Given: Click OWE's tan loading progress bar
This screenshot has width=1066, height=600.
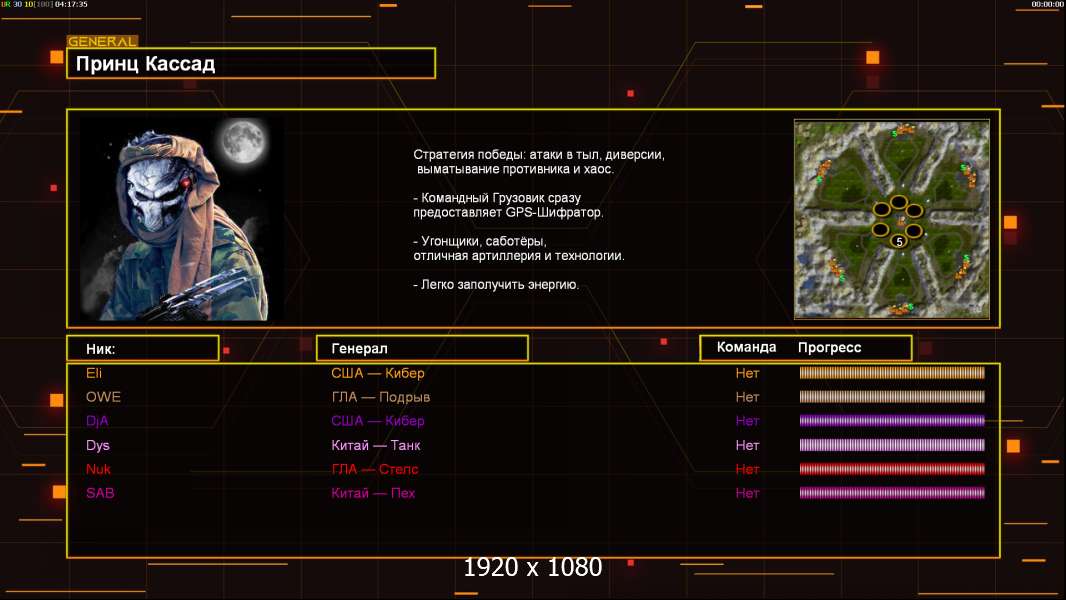Looking at the screenshot, I should [x=892, y=396].
